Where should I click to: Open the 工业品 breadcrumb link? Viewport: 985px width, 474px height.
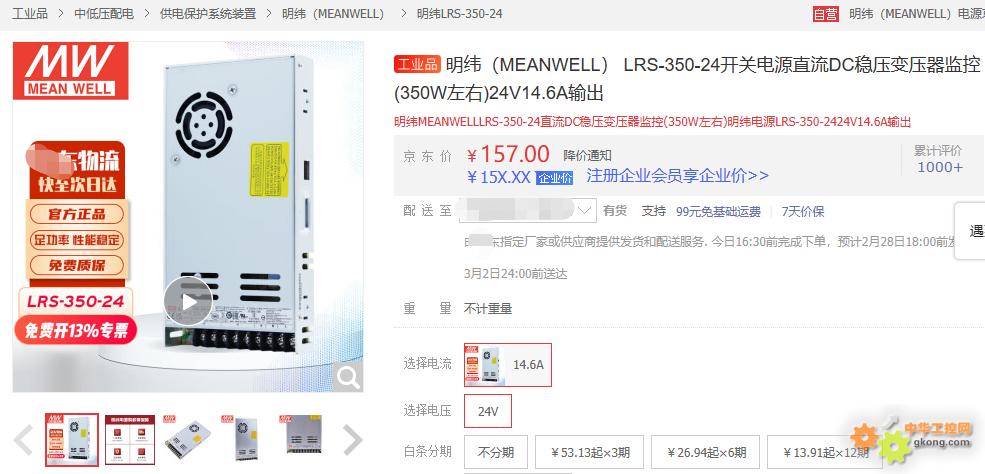click(30, 13)
